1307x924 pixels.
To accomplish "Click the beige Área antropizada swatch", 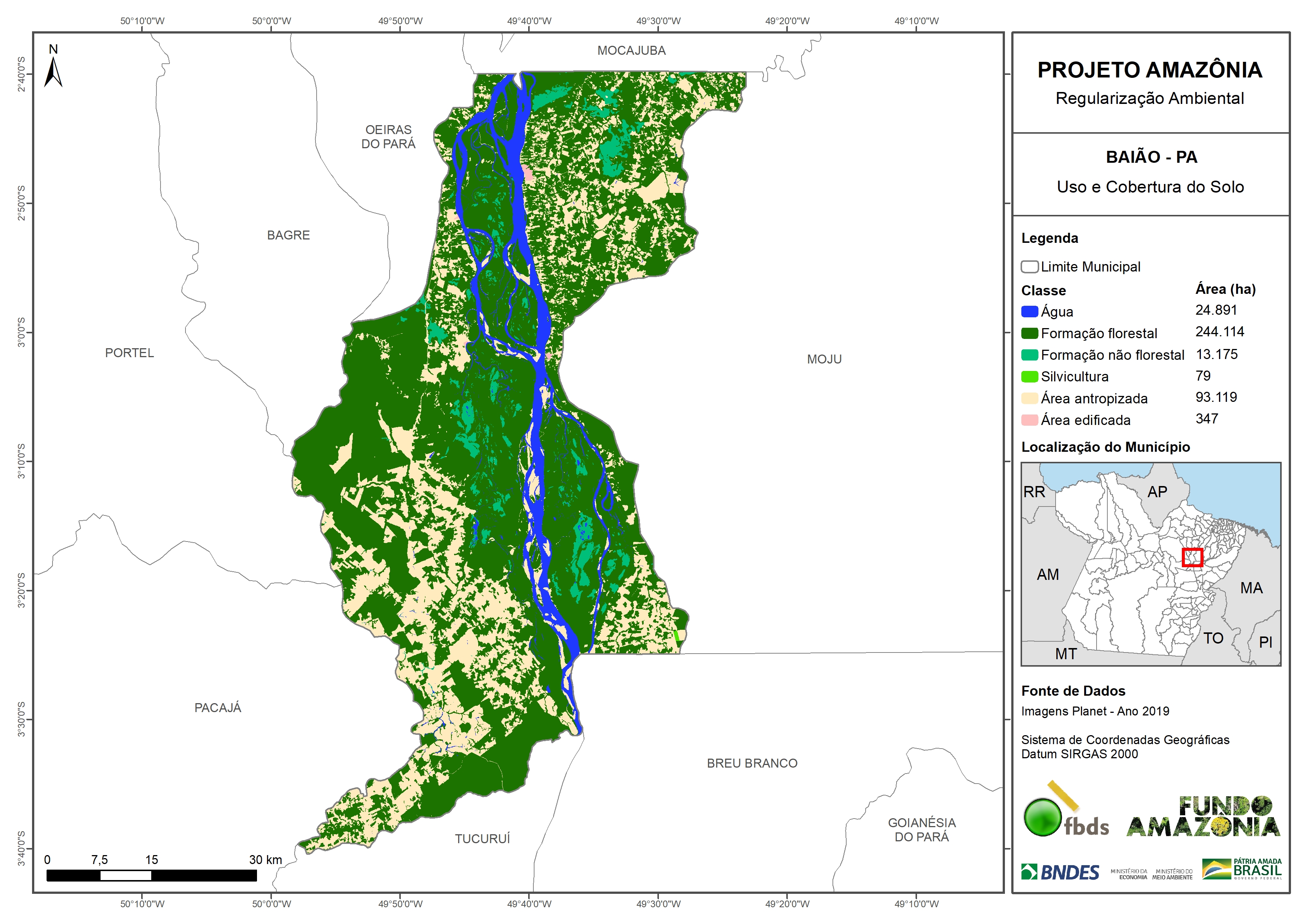I will pyautogui.click(x=1029, y=398).
